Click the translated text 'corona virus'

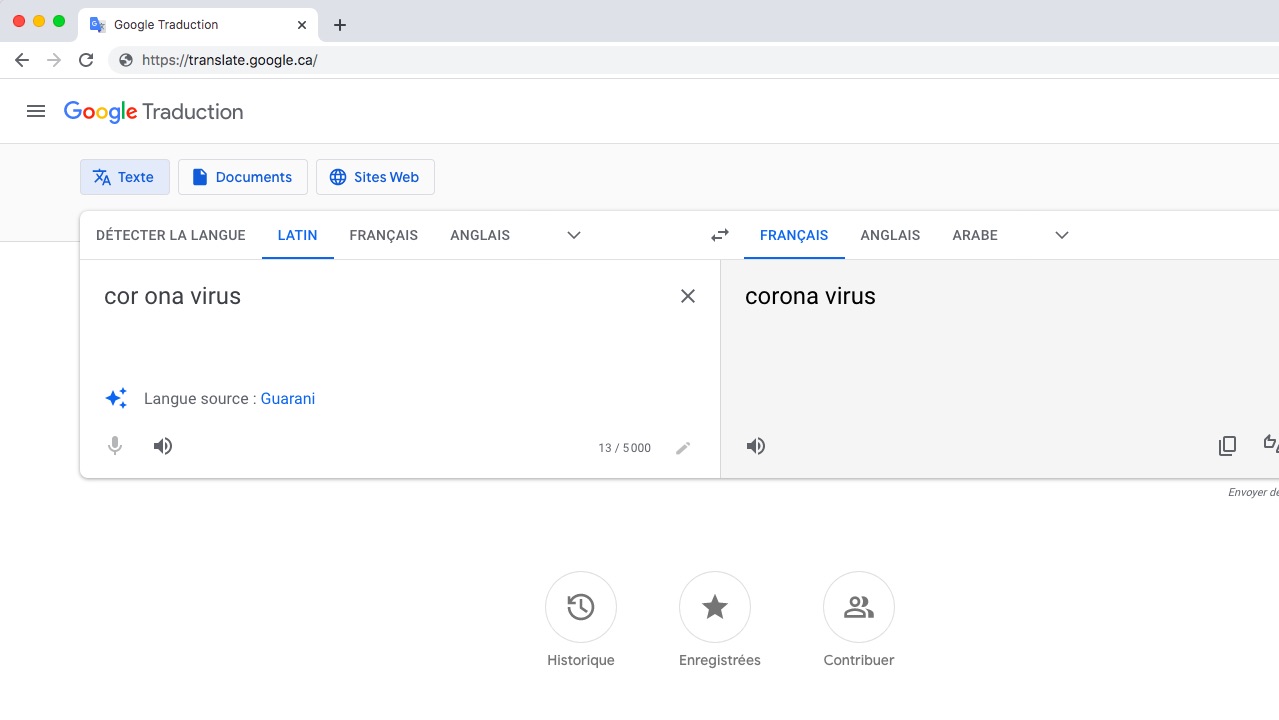[x=810, y=296]
